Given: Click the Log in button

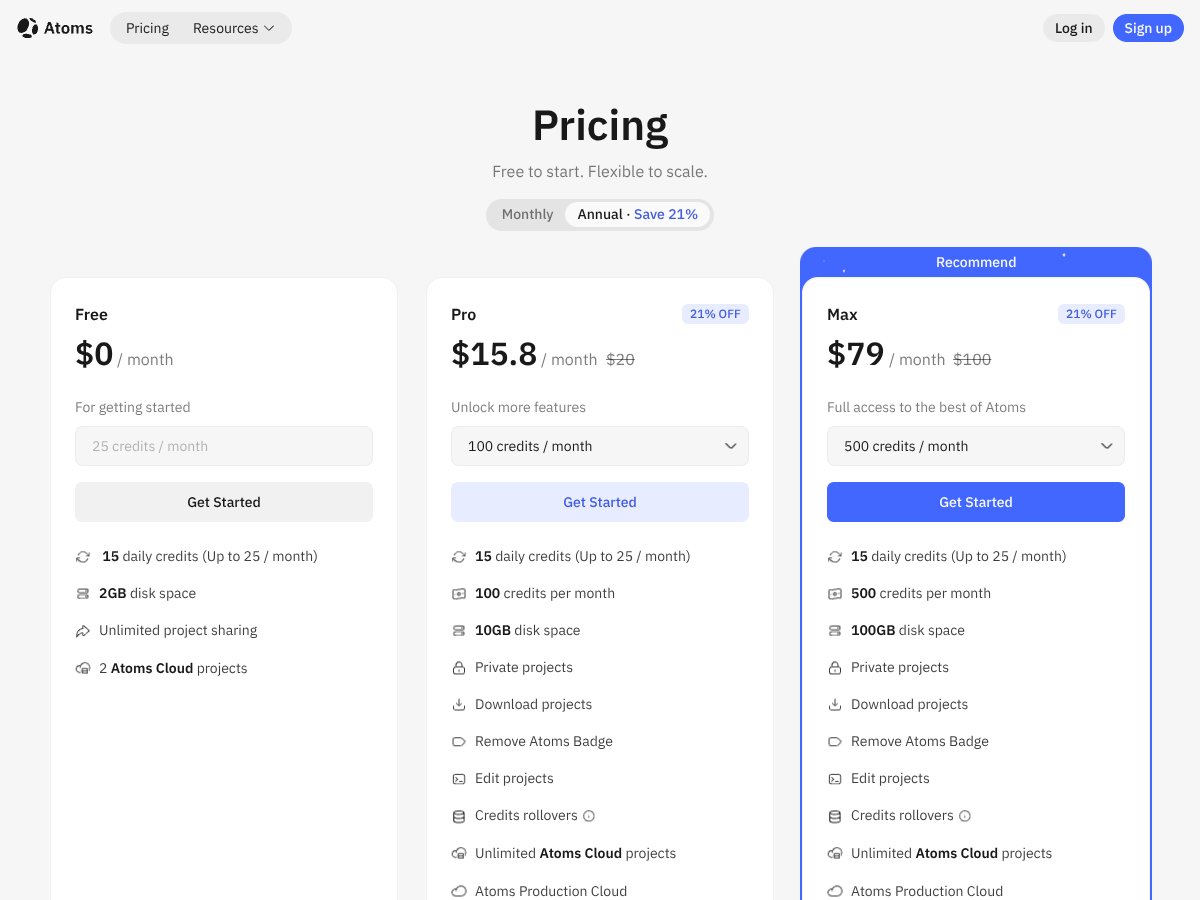Looking at the screenshot, I should tap(1073, 28).
